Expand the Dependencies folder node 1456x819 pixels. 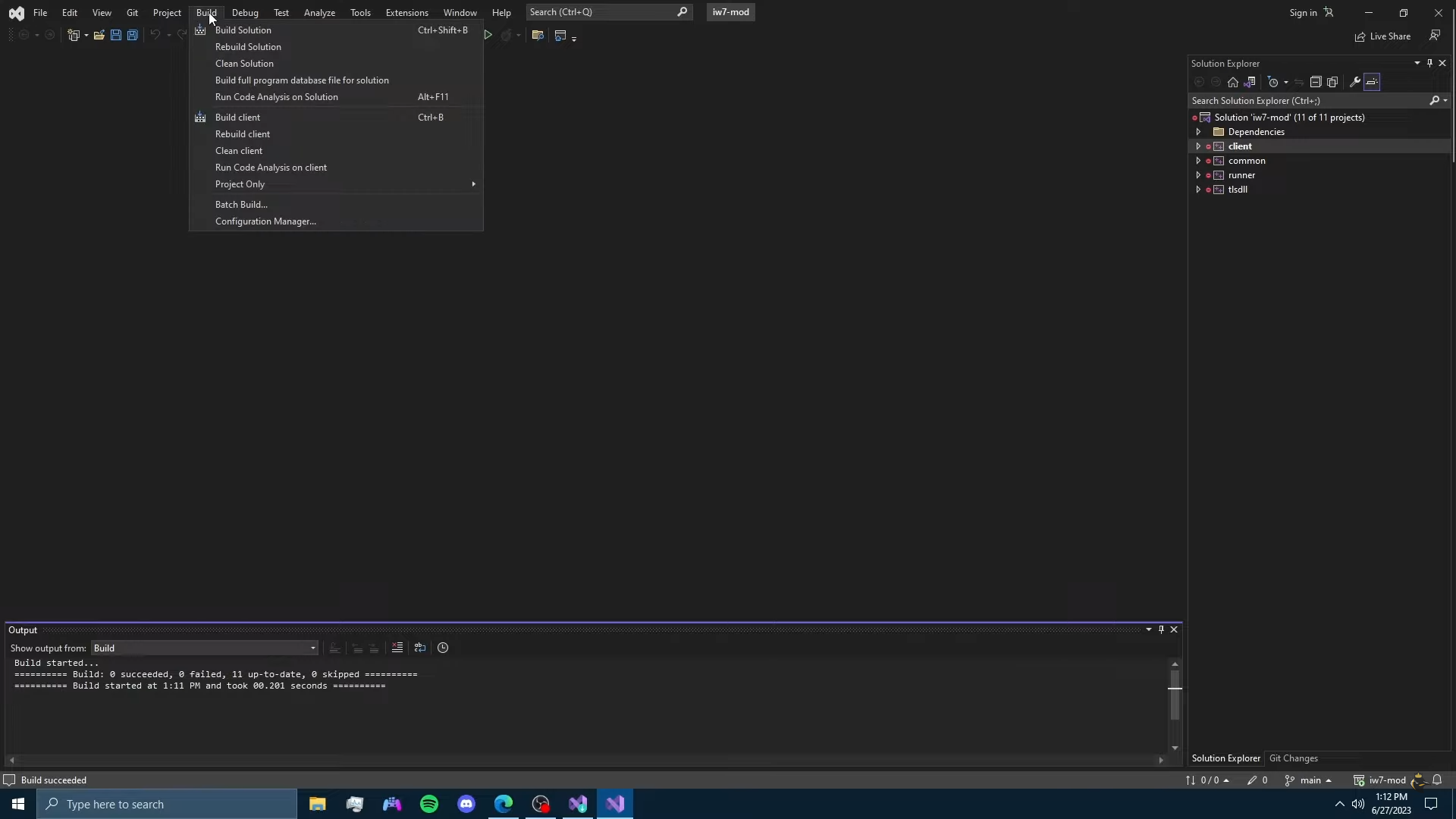point(1198,132)
